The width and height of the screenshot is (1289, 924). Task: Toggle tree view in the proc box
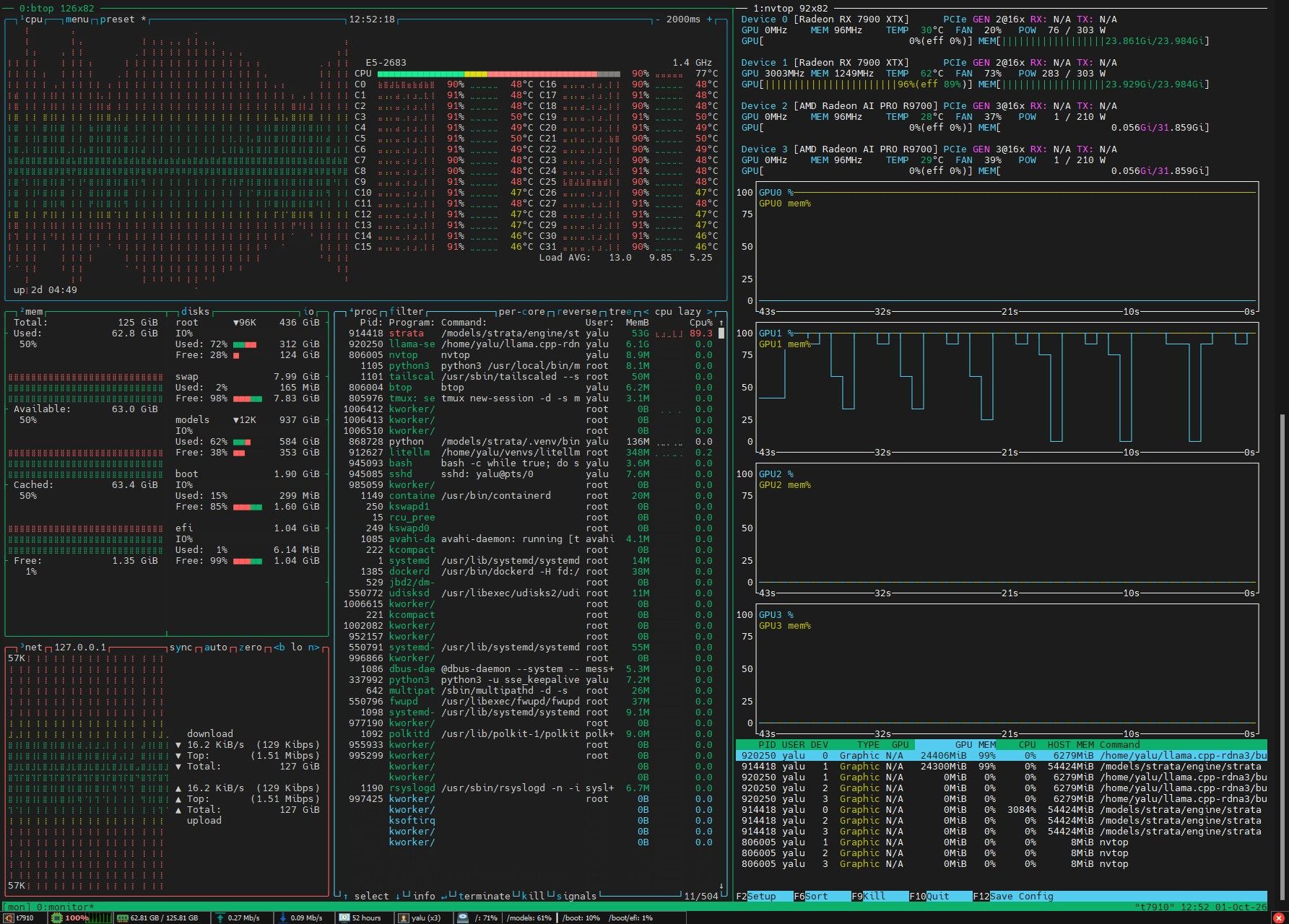point(620,312)
